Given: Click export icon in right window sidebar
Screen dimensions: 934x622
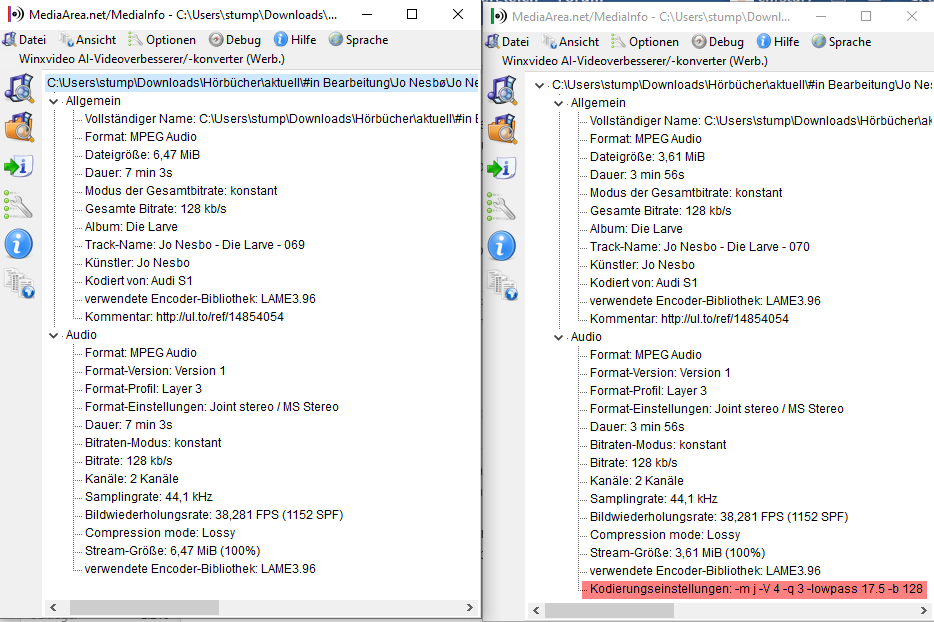Looking at the screenshot, I should pyautogui.click(x=503, y=168).
